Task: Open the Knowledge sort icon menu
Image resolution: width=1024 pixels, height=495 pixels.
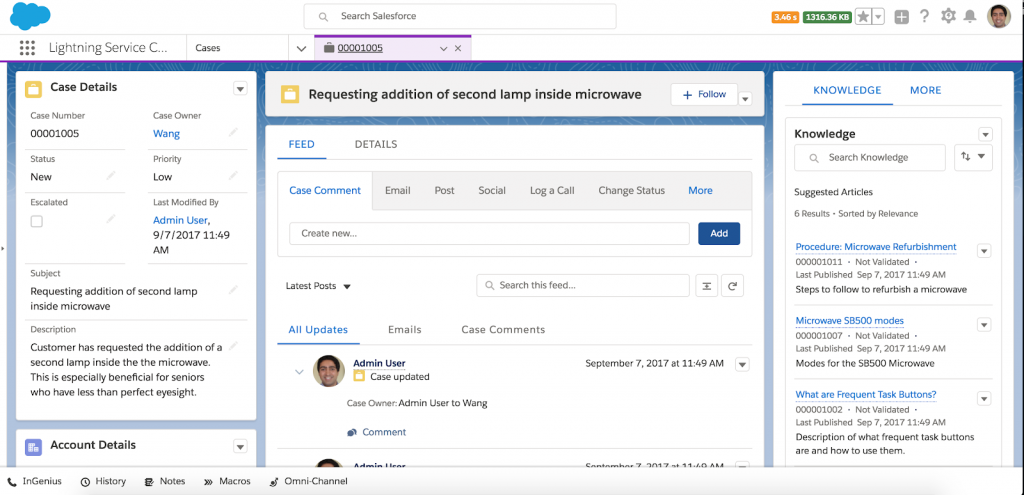Action: (x=973, y=157)
